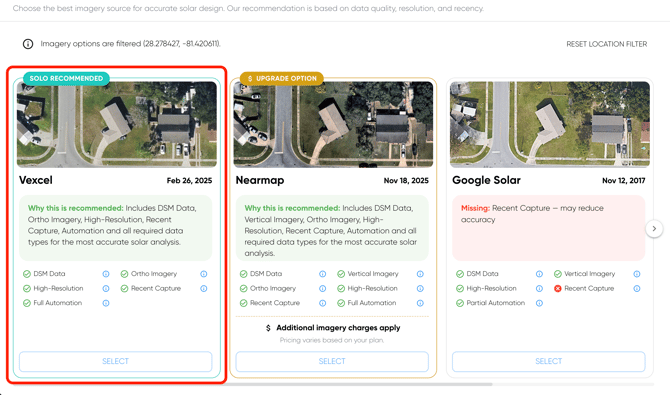Viewport: 670px width, 395px height.
Task: Click the Vexcel card title
Action: click(36, 180)
